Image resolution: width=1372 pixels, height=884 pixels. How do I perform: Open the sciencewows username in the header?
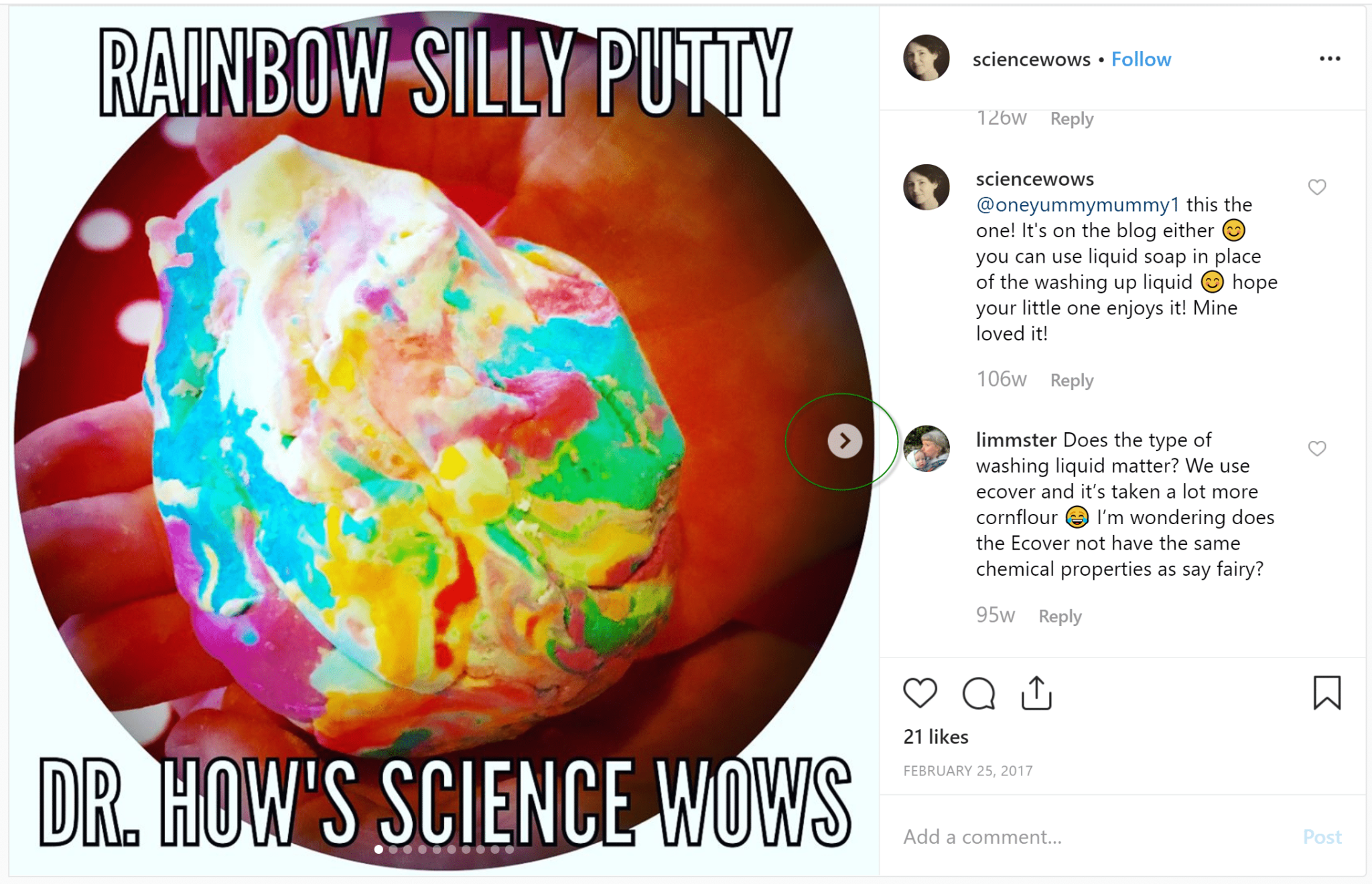1031,60
